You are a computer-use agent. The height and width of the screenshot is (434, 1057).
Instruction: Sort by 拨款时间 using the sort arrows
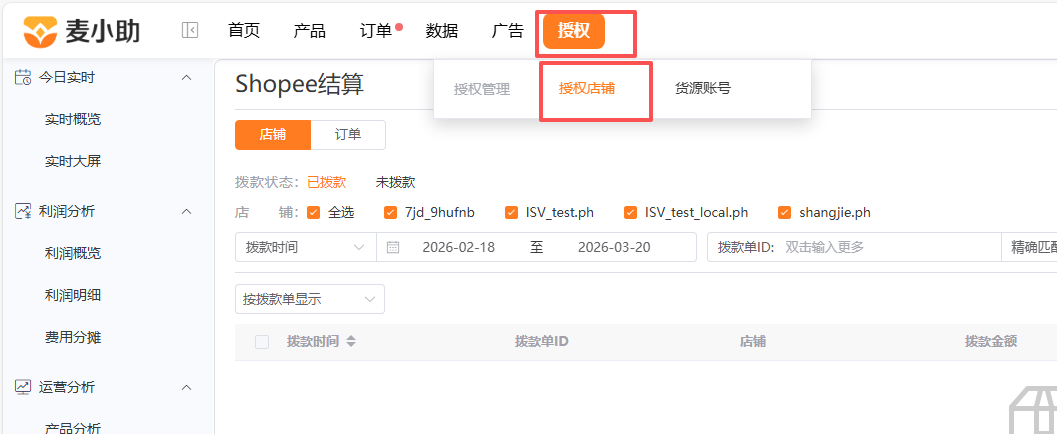coord(351,342)
